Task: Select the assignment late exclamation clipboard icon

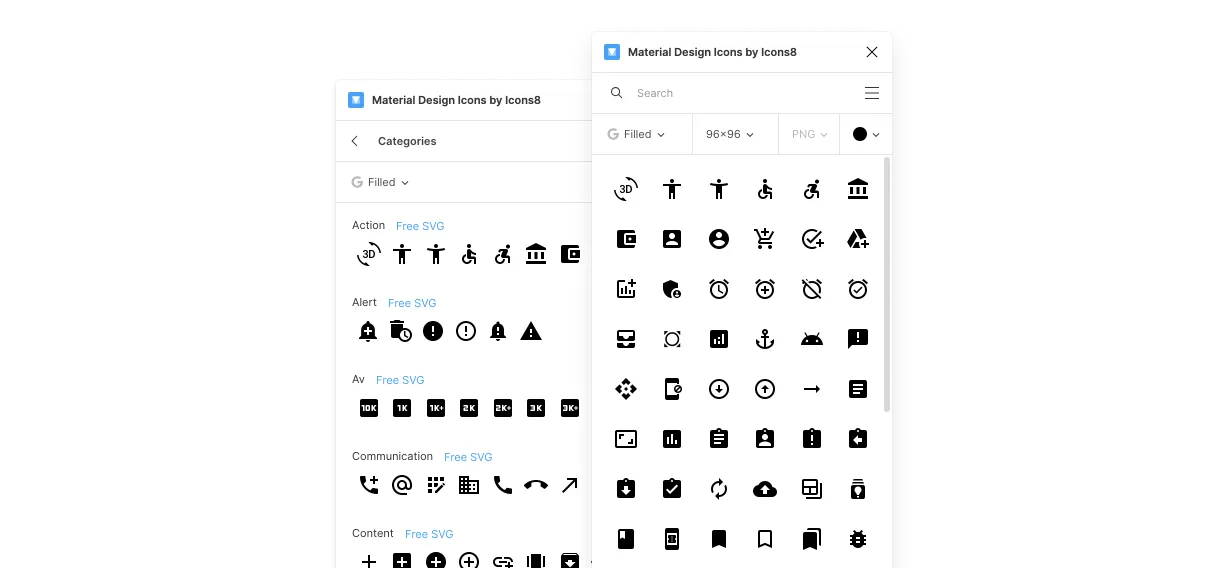Action: pos(812,439)
